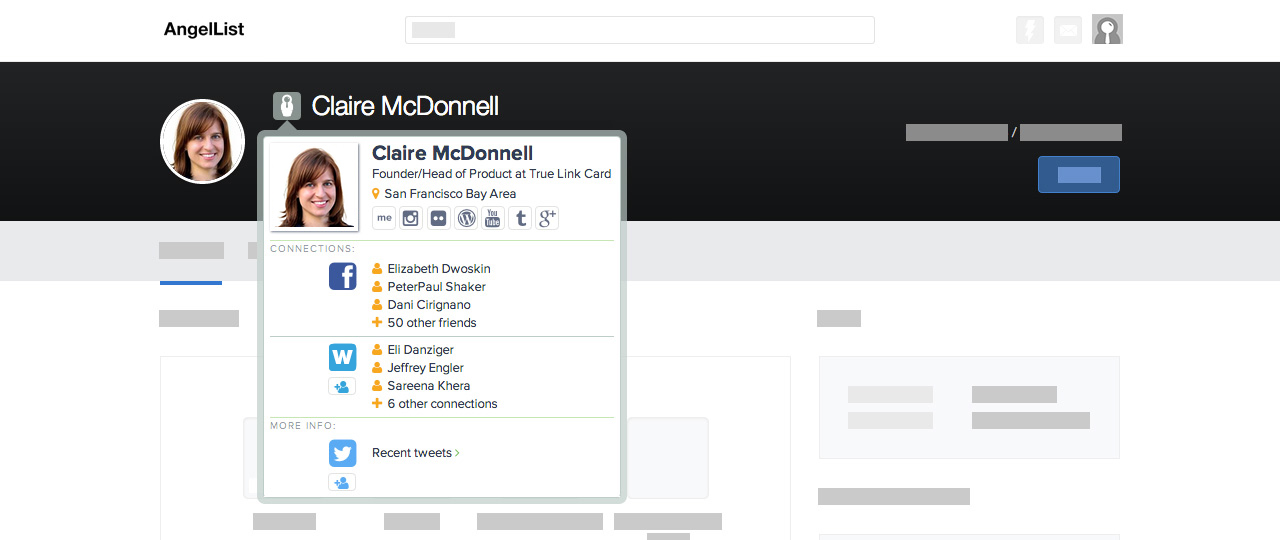This screenshot has height=540, width=1280.
Task: Click the Flickr icon in the card
Action: pos(438,219)
